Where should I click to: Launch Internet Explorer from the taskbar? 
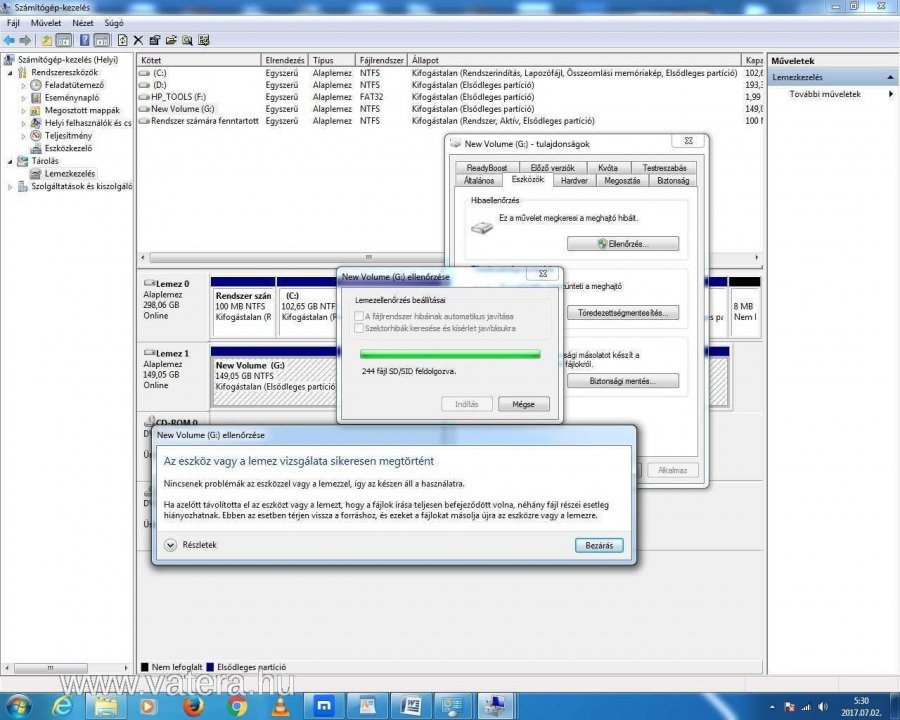[62, 706]
